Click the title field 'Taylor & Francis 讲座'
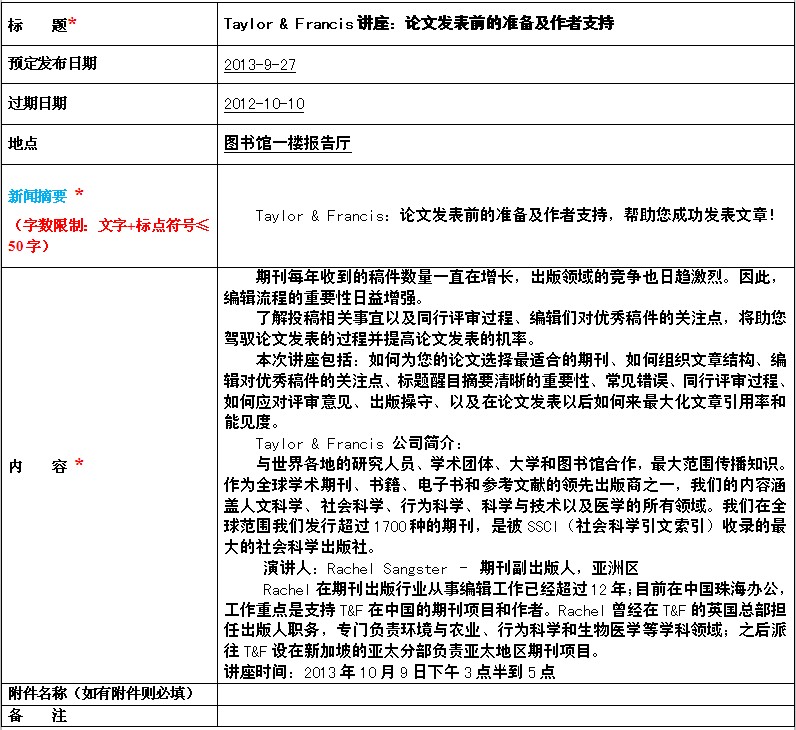The image size is (796, 730). [x=419, y=23]
